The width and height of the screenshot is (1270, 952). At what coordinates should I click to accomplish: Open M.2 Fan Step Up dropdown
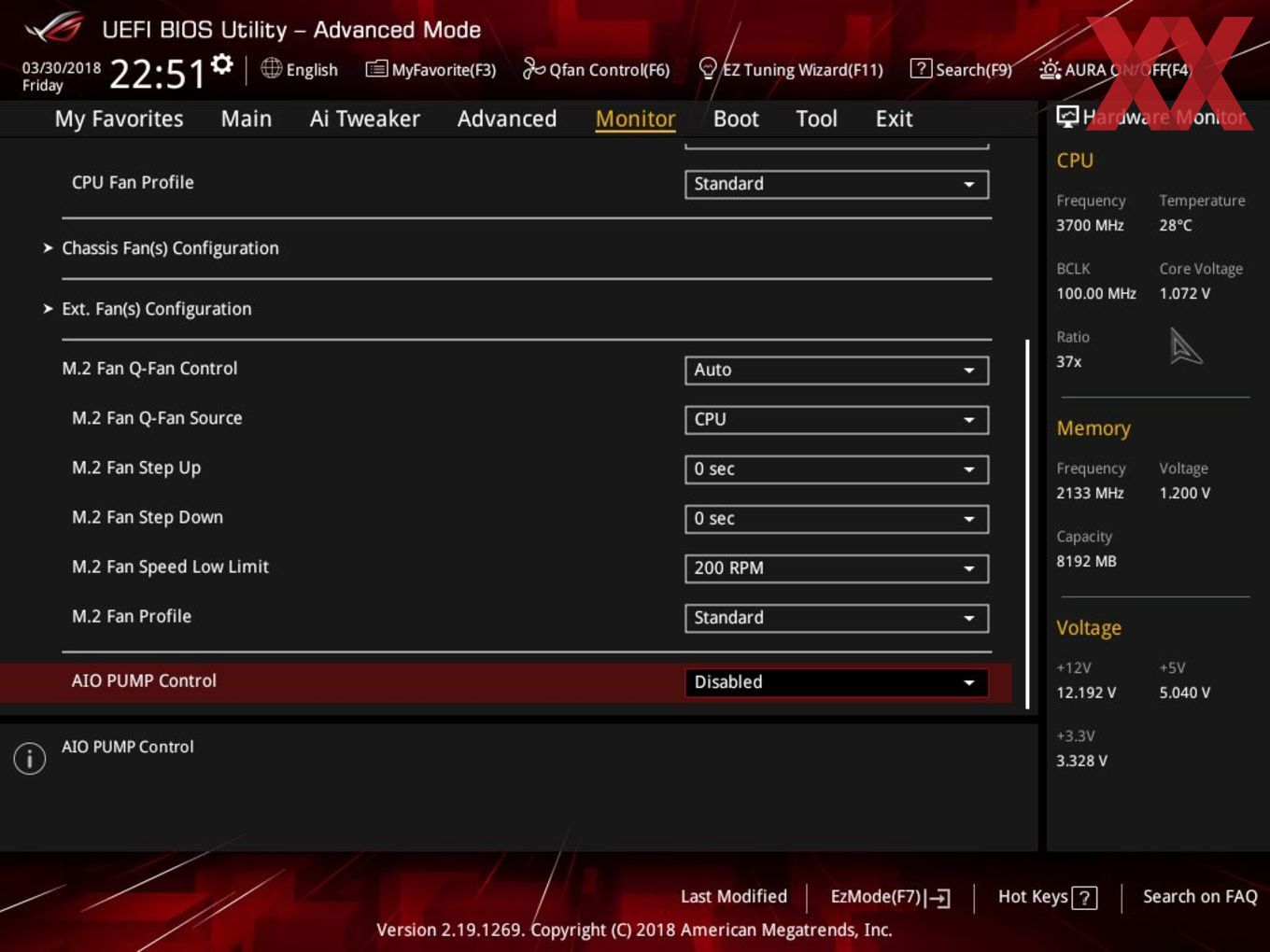coord(837,469)
